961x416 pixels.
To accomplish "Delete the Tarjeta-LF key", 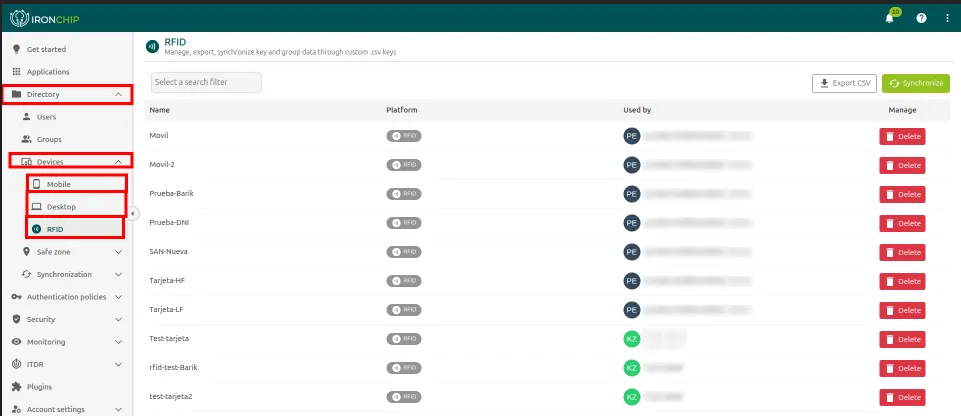I will pyautogui.click(x=902, y=310).
